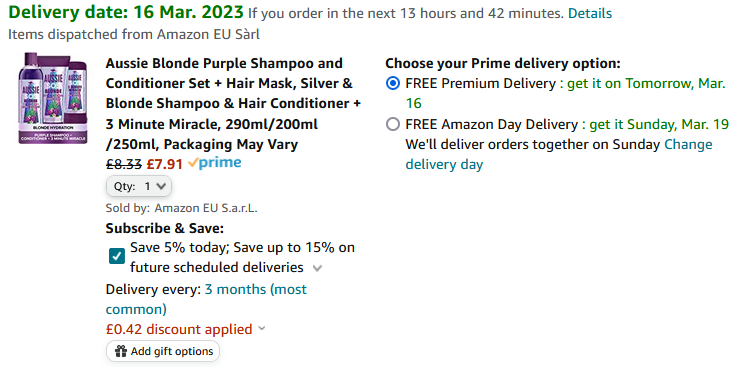This screenshot has height=367, width=744.
Task: Select FREE Amazon Day Delivery radio option
Action: tap(393, 124)
